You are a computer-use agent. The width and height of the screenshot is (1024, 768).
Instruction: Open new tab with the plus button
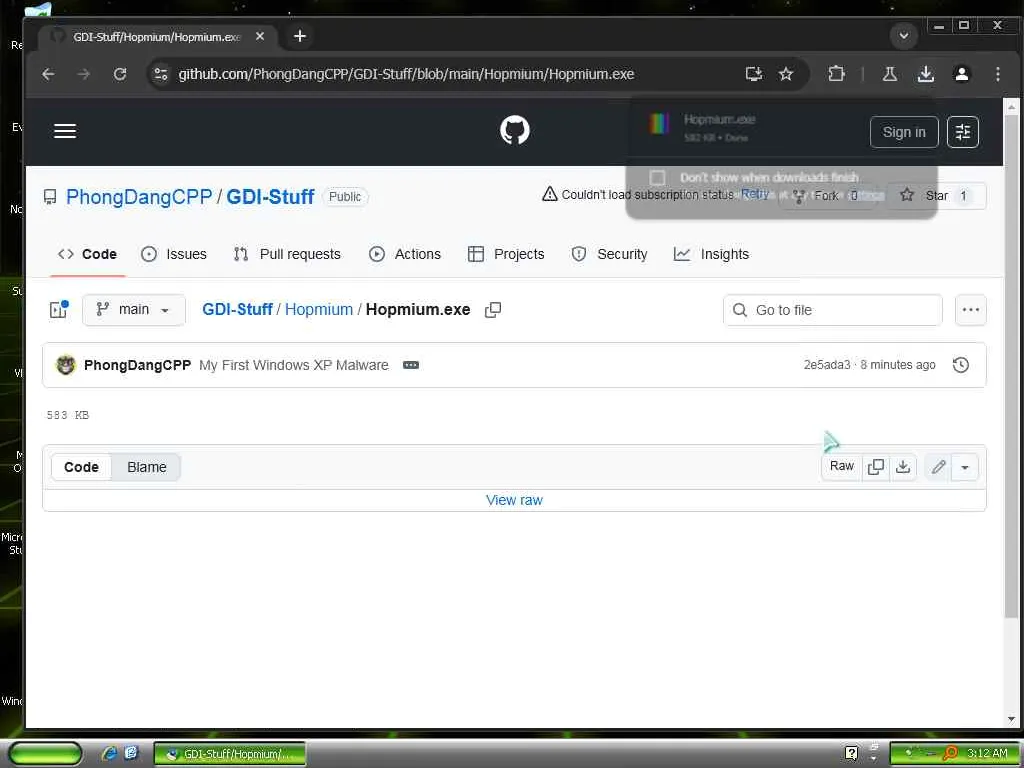(300, 36)
